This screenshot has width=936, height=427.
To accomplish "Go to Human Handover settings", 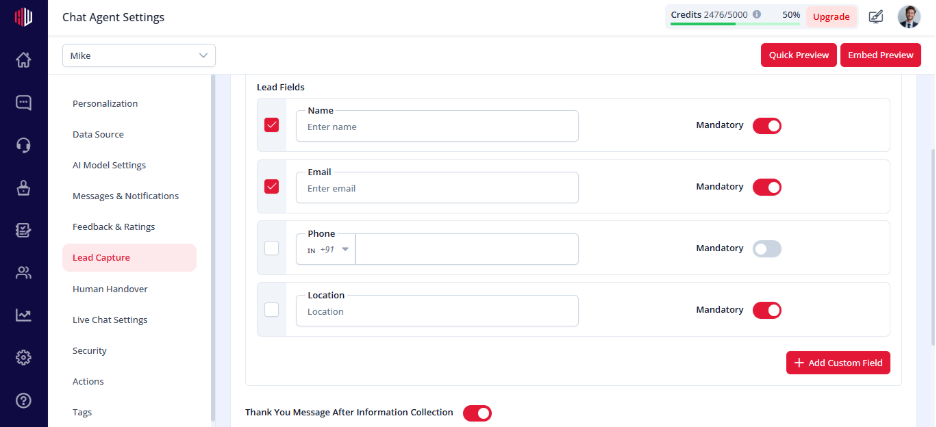I will pyautogui.click(x=110, y=289).
